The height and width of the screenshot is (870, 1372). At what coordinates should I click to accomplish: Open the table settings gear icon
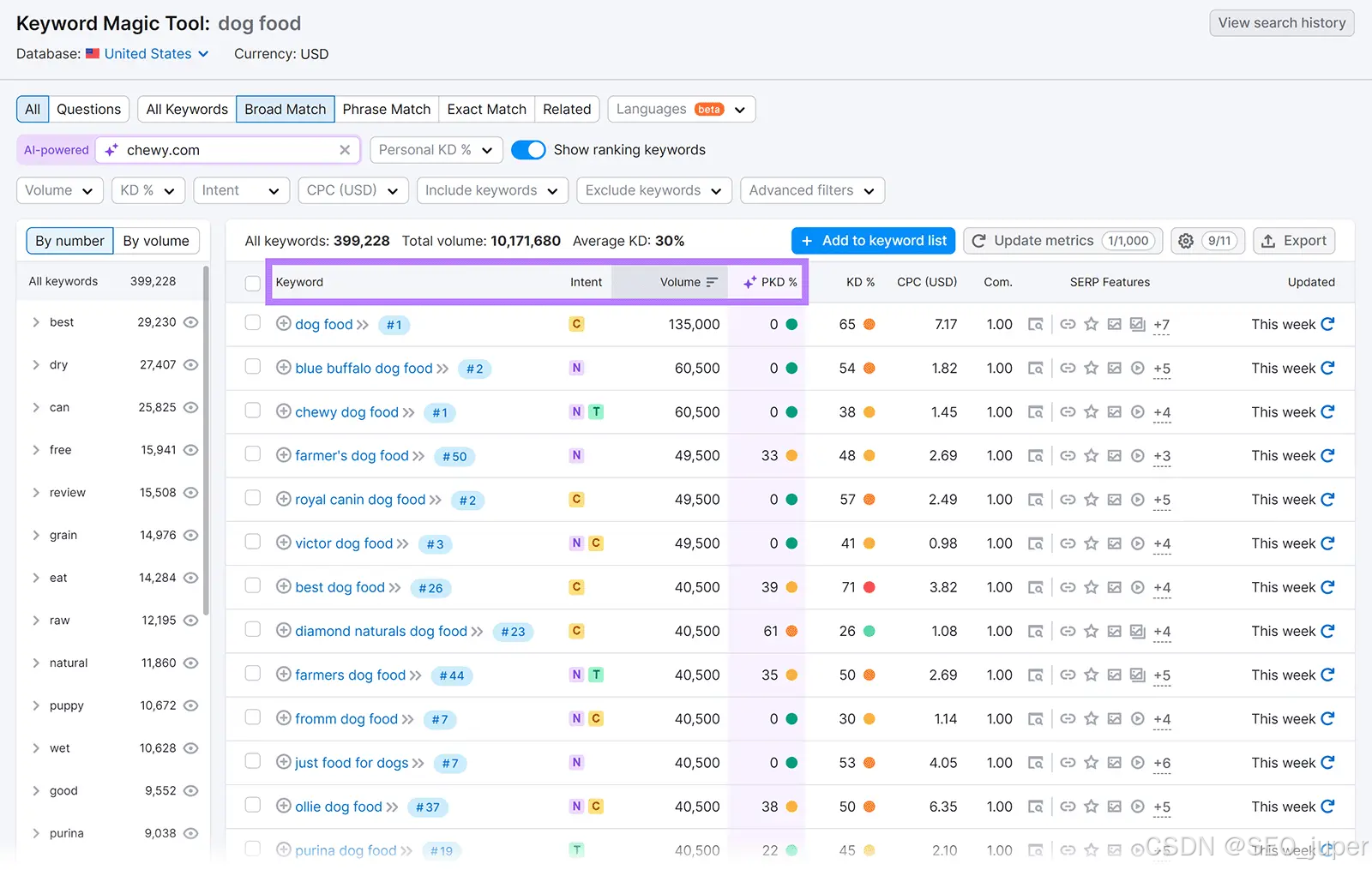1186,241
